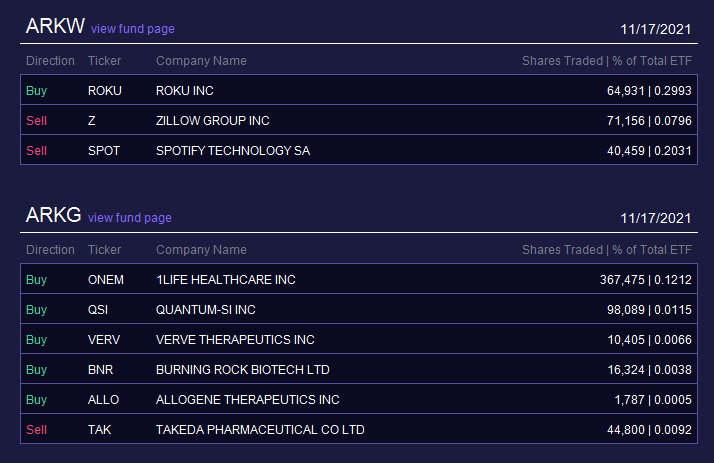Image resolution: width=714 pixels, height=463 pixels.
Task: Open the ARKW view fund page link
Action: (x=133, y=29)
